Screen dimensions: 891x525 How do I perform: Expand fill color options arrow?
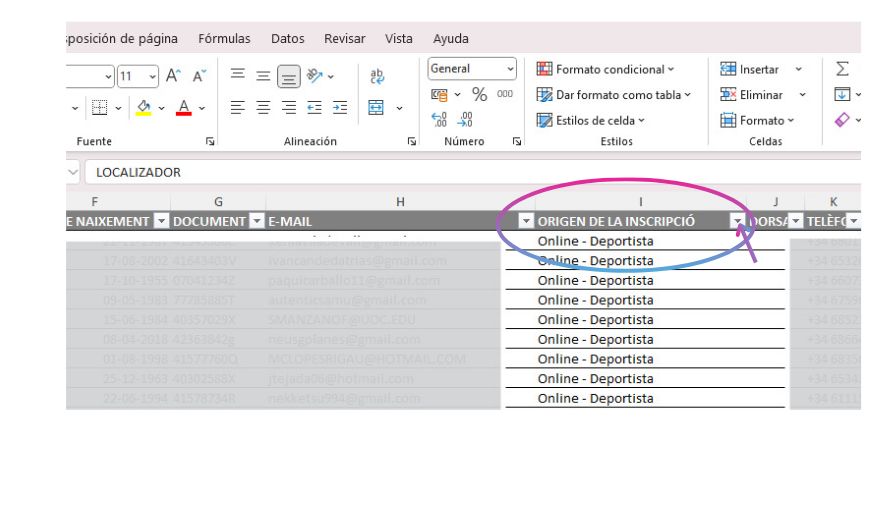tap(161, 108)
